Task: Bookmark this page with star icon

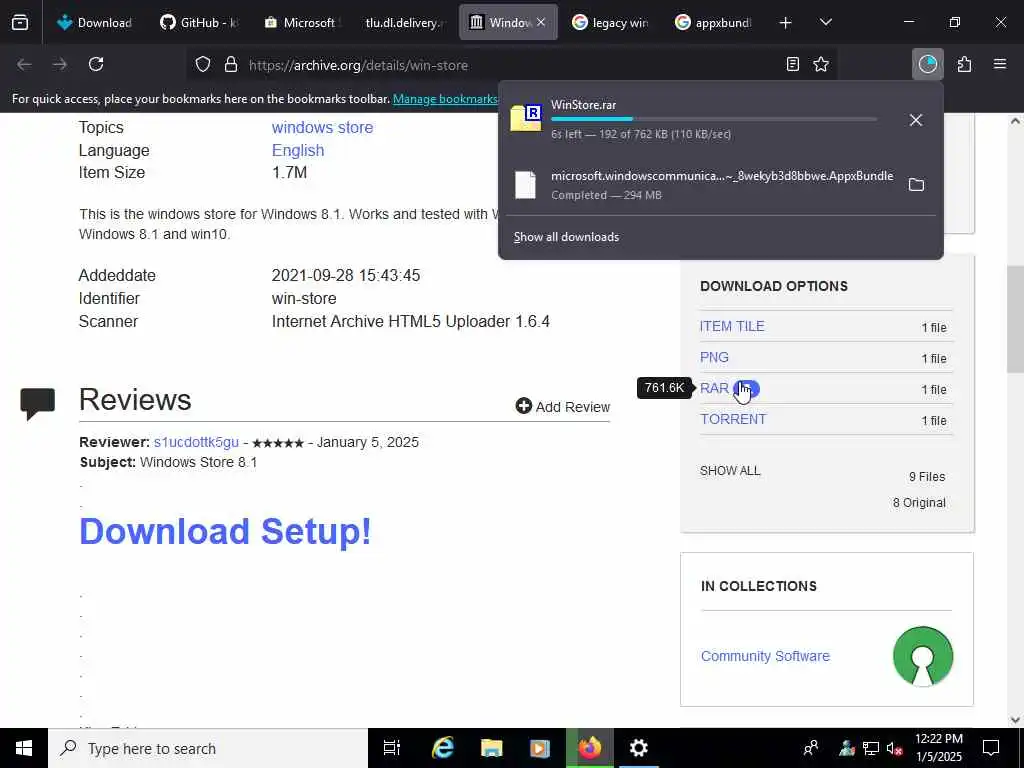Action: coord(821,65)
